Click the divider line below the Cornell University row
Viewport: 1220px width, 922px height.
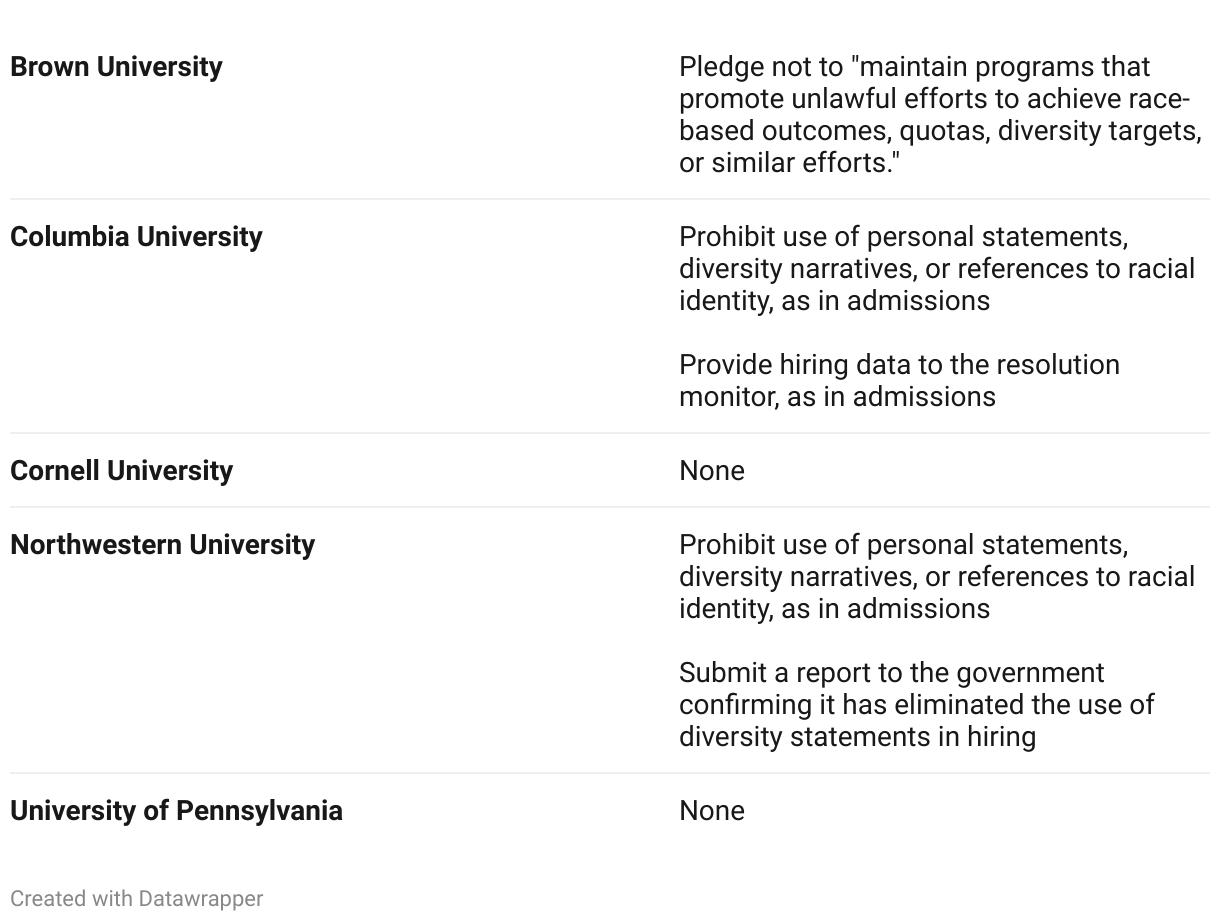[610, 507]
